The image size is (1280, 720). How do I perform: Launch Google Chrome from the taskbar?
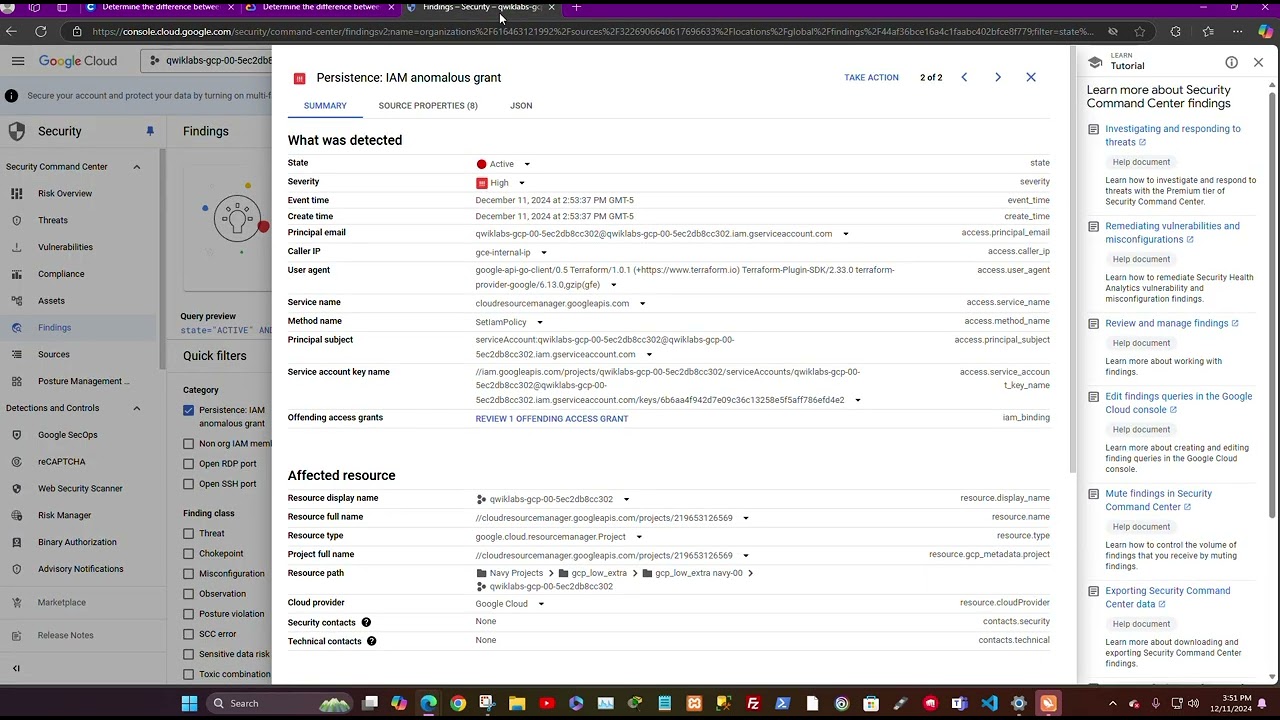click(458, 703)
